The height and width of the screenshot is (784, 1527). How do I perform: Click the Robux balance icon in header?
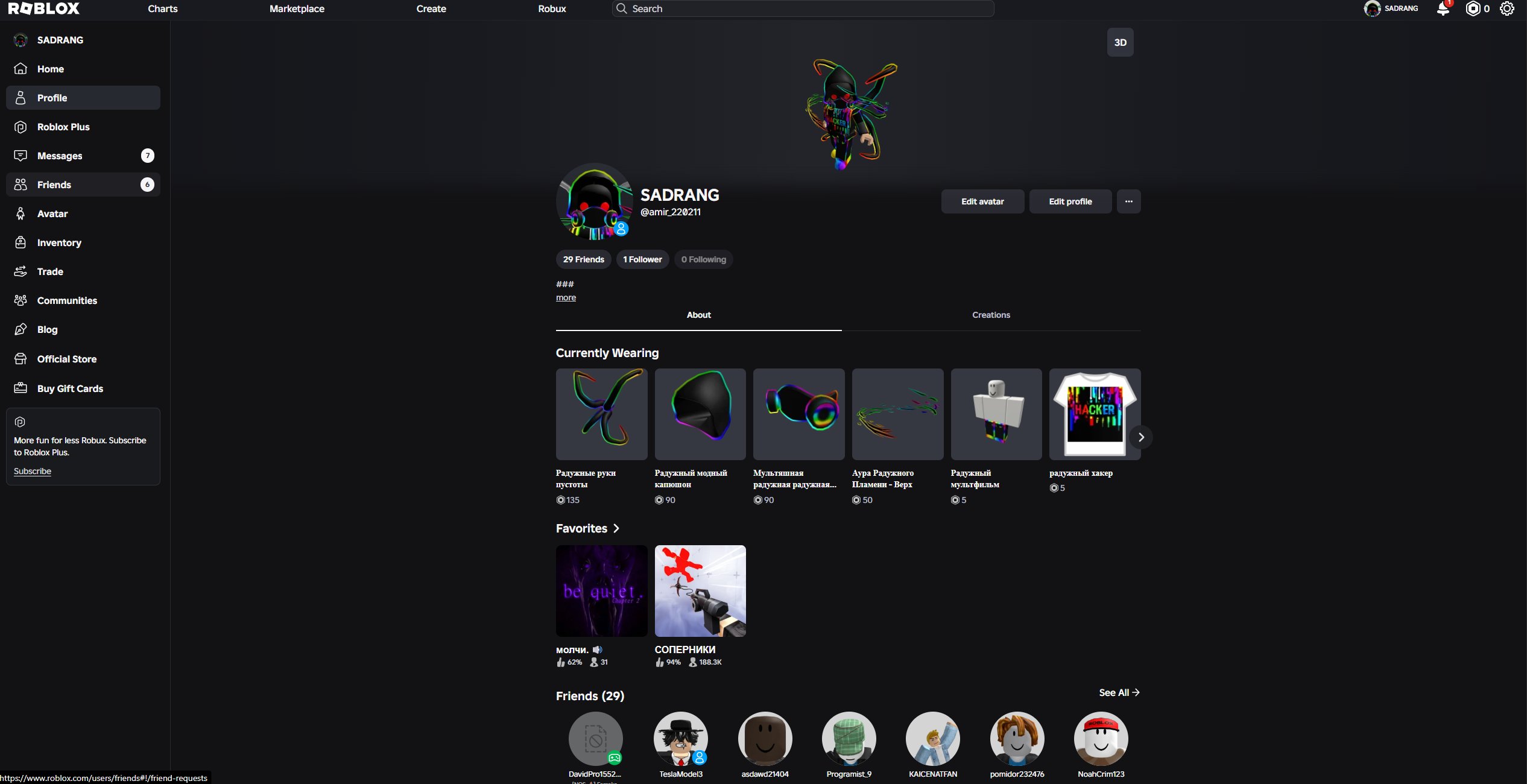[1473, 8]
